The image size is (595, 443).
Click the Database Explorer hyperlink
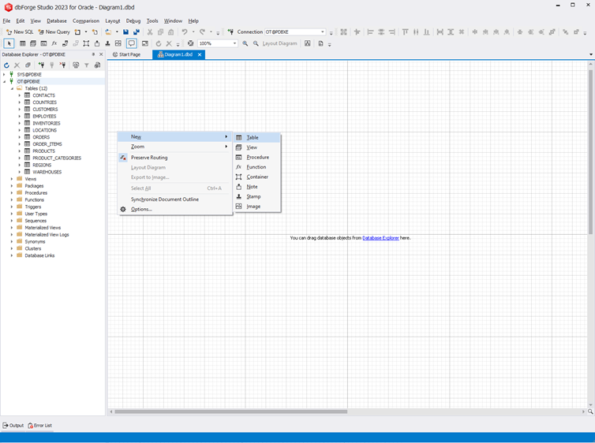tap(381, 238)
